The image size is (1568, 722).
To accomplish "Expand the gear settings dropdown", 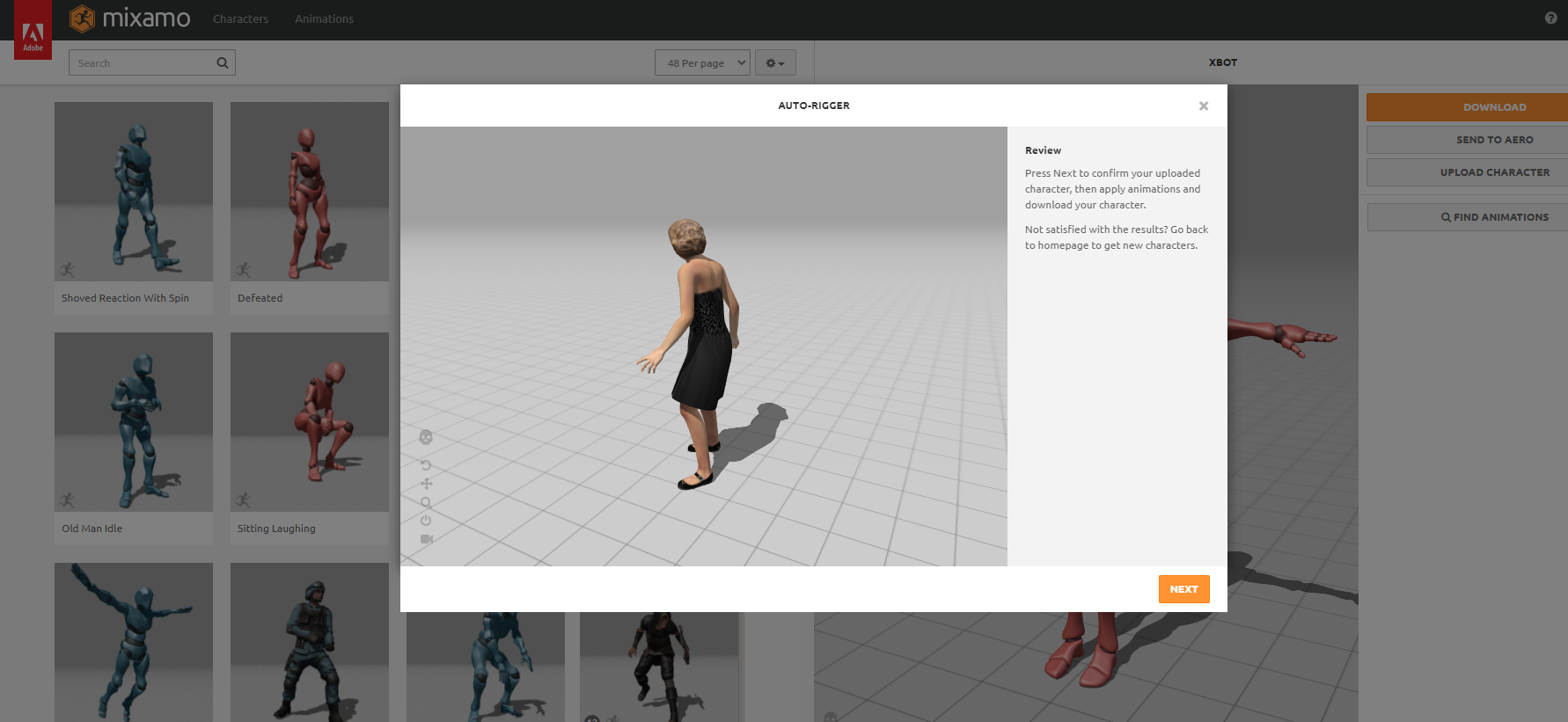I will coord(775,62).
